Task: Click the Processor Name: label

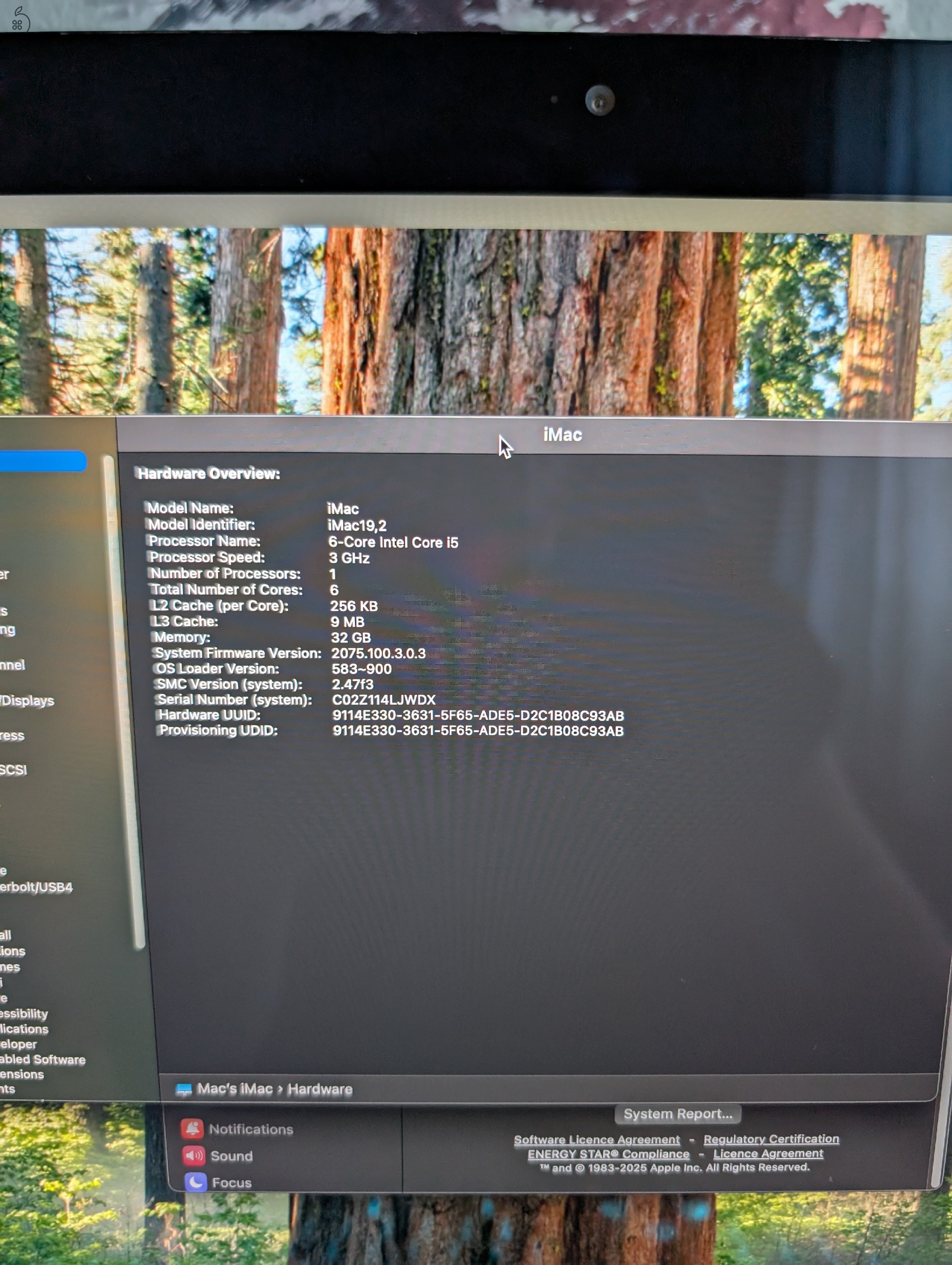Action: [204, 541]
